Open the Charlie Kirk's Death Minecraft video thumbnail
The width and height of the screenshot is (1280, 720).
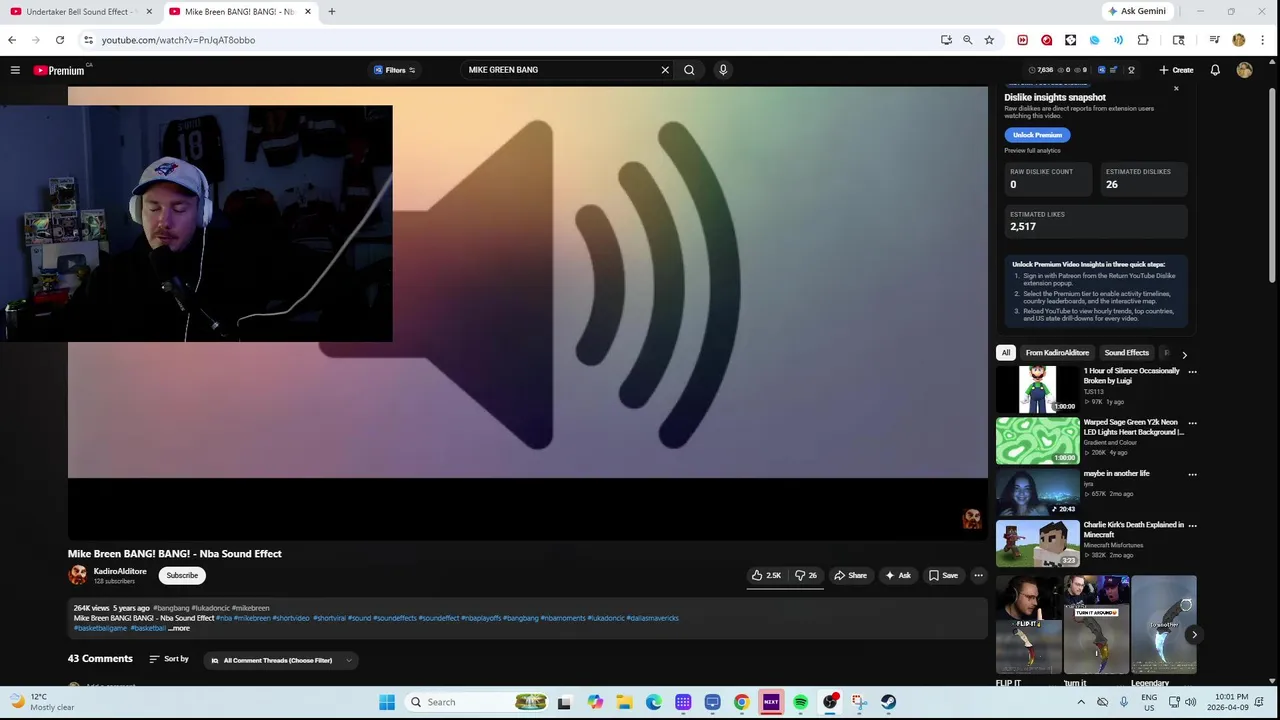click(1038, 543)
